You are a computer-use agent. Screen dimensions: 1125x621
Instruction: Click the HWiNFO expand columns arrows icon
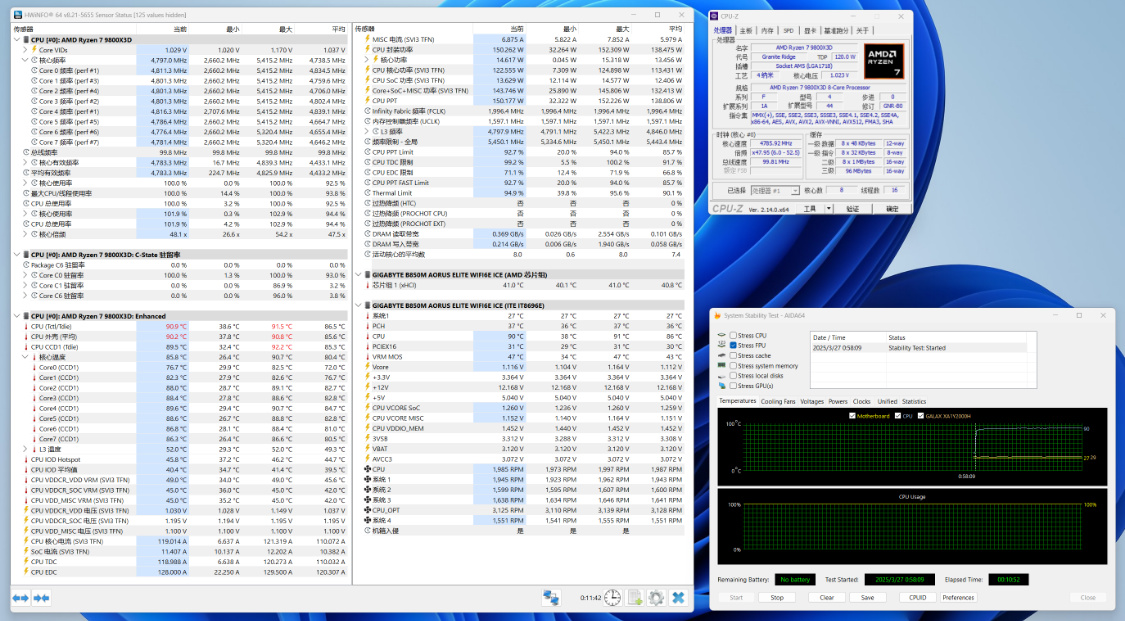[x=20, y=597]
